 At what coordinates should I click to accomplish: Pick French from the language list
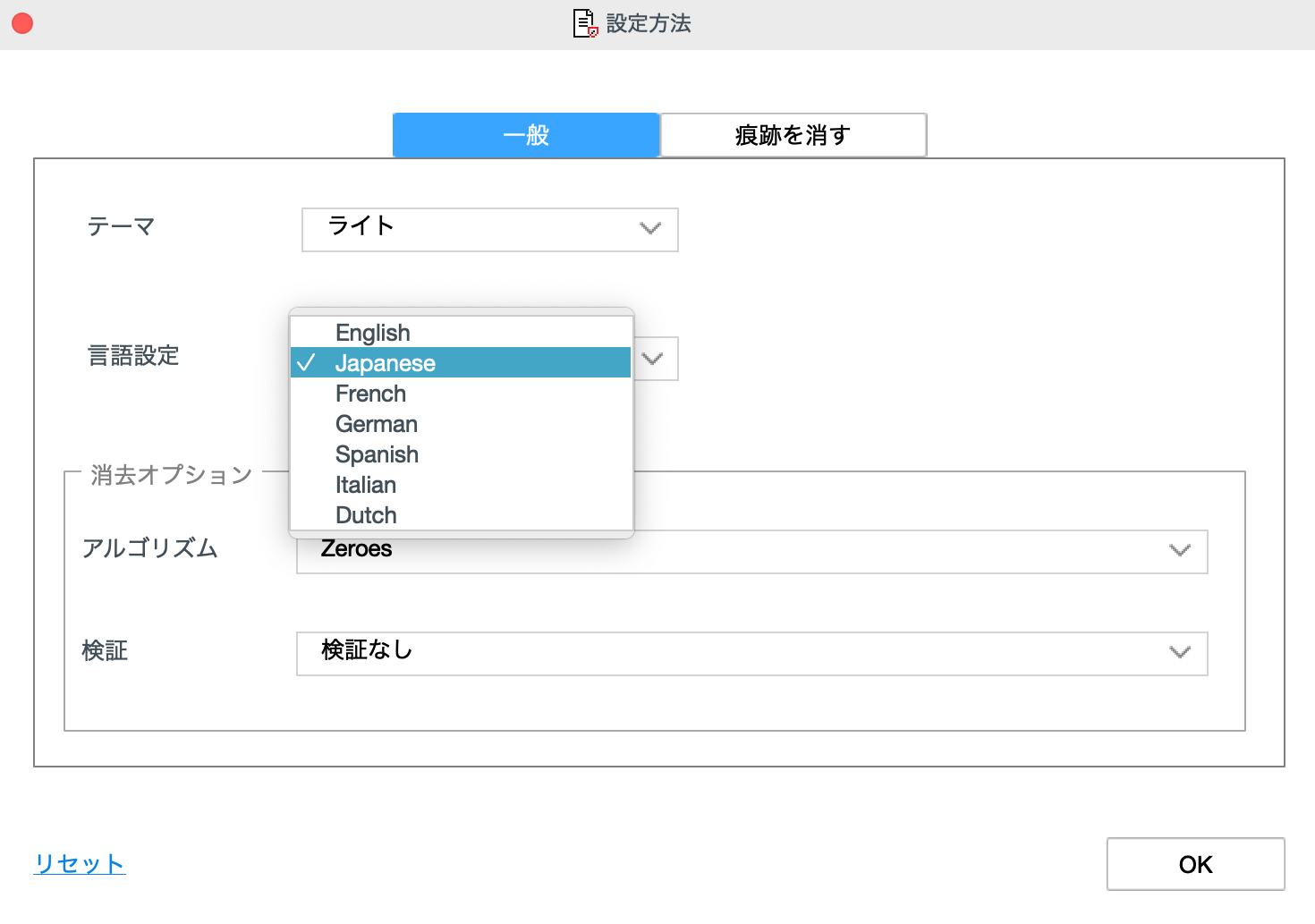tap(462, 394)
